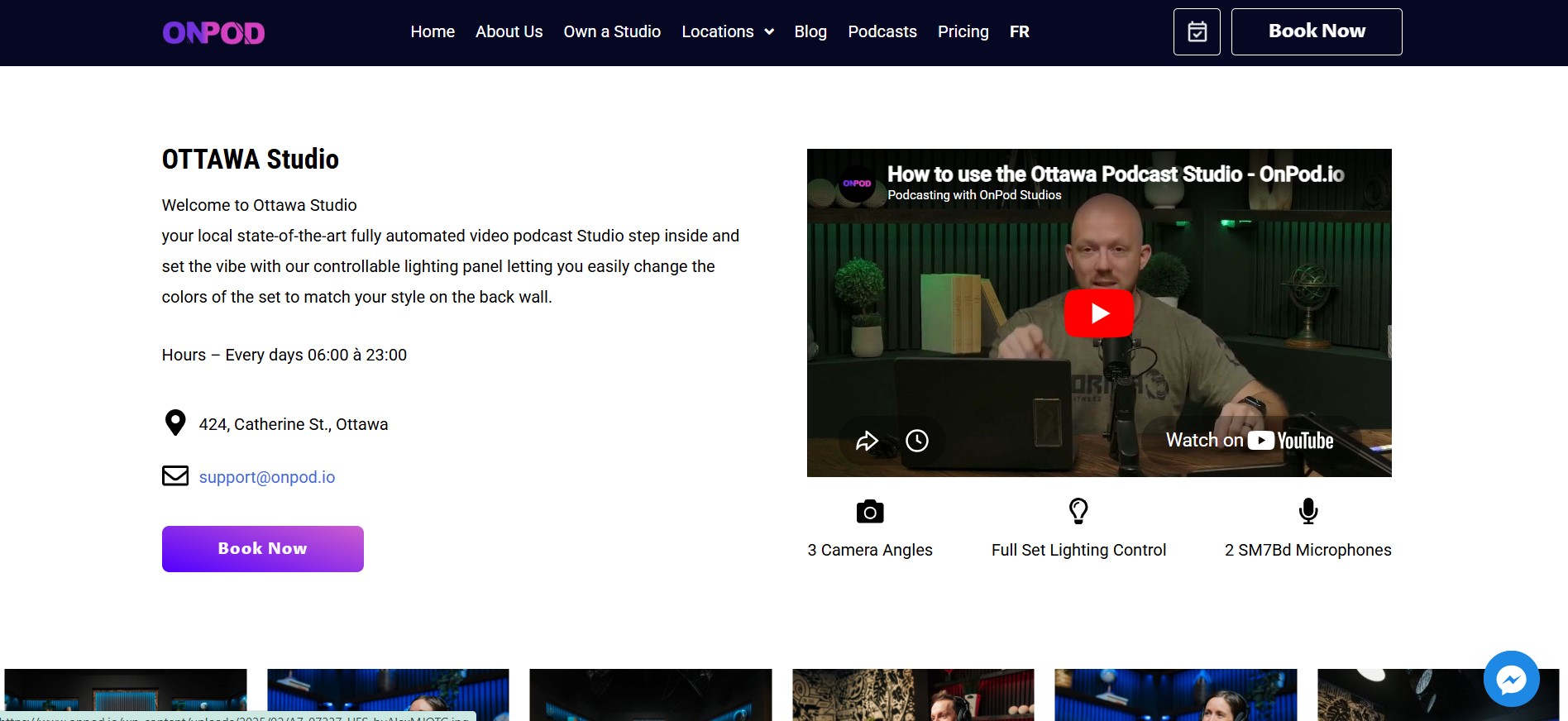Viewport: 1568px width, 721px height.
Task: Visit the Blog page
Action: (810, 32)
